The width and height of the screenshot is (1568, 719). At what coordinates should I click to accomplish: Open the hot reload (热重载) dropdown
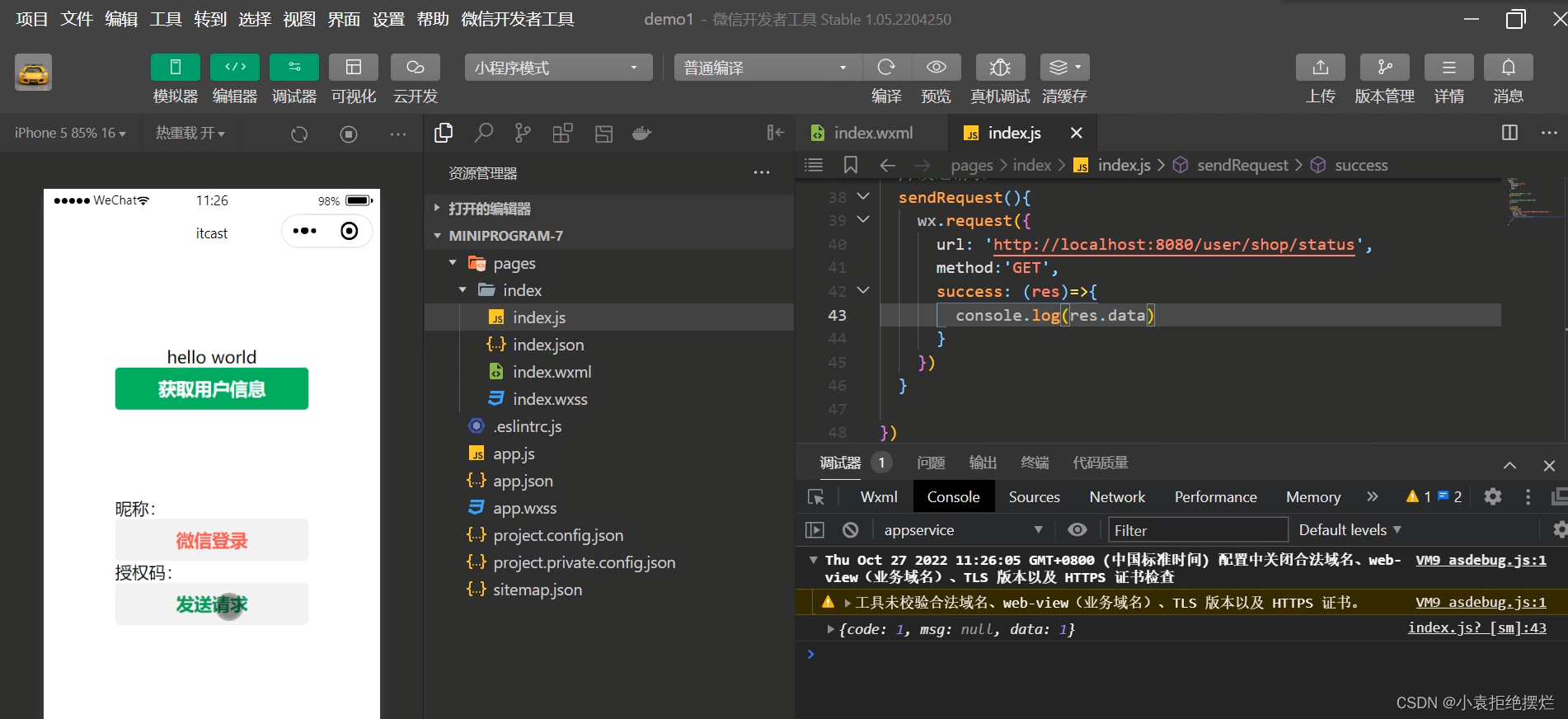click(190, 133)
